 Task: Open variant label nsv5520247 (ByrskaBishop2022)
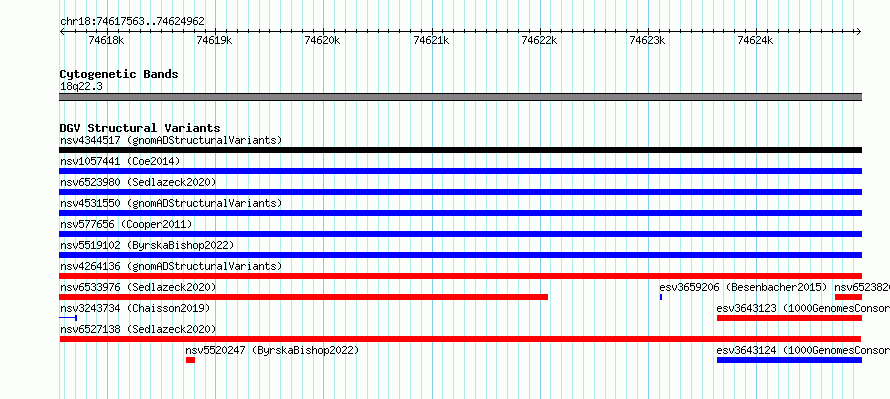point(272,350)
